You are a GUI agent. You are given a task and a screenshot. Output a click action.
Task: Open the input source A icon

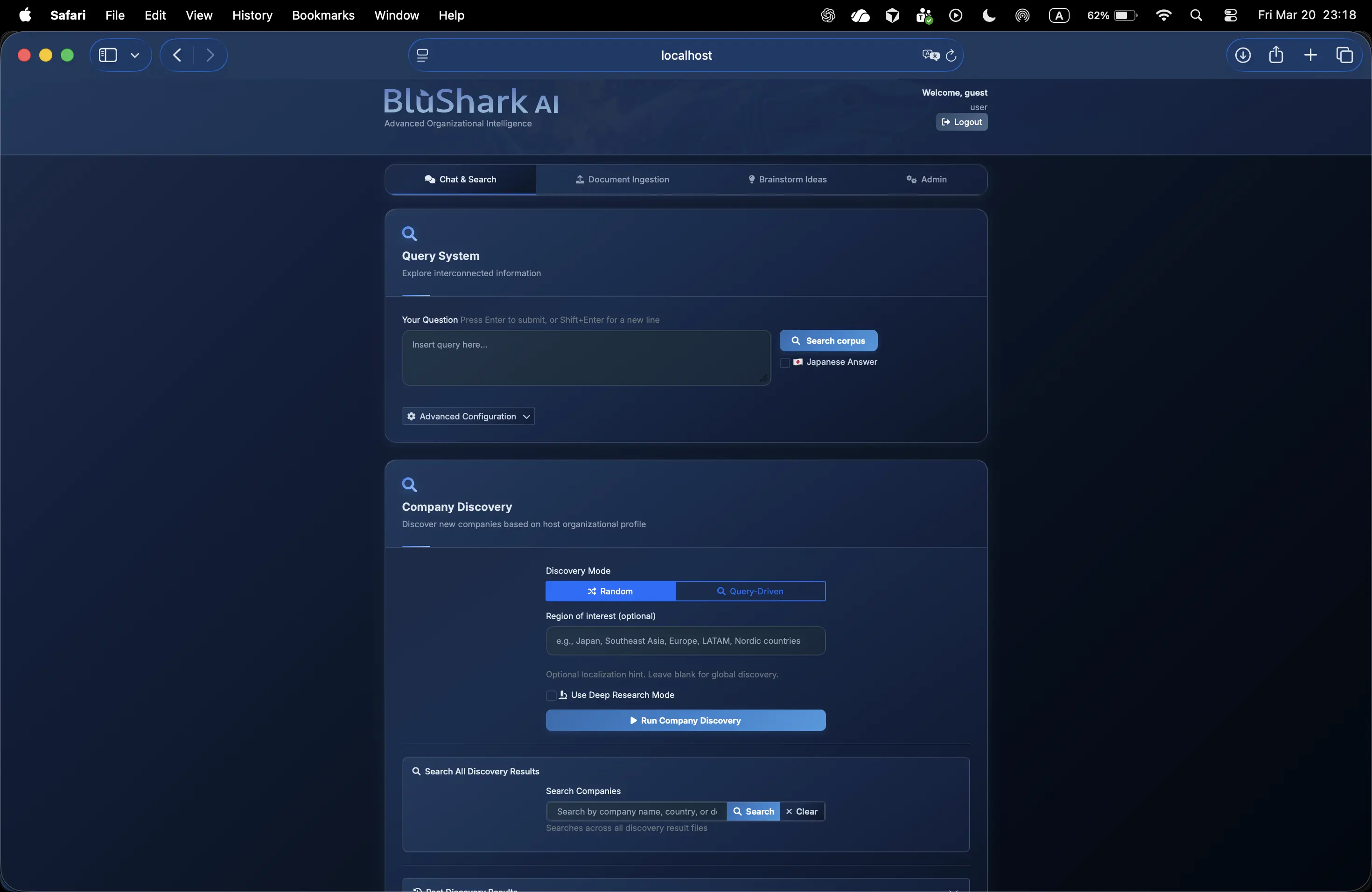point(1059,15)
